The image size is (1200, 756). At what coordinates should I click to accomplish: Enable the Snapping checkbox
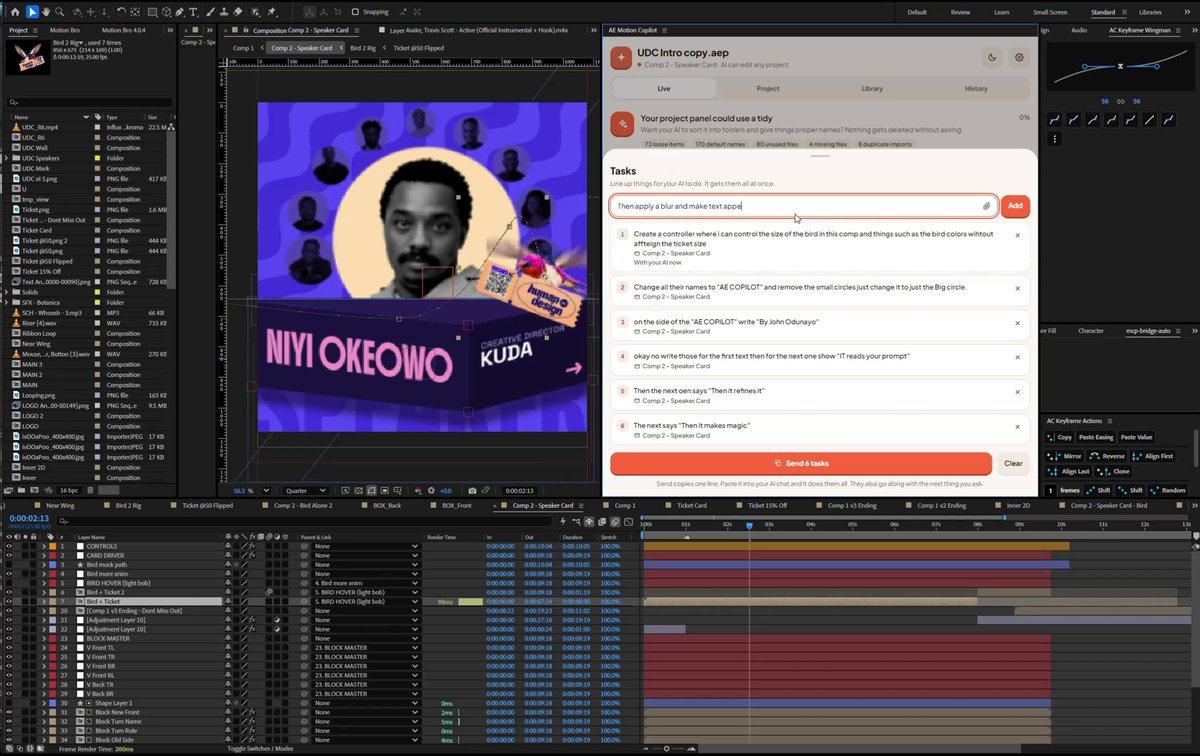(356, 12)
